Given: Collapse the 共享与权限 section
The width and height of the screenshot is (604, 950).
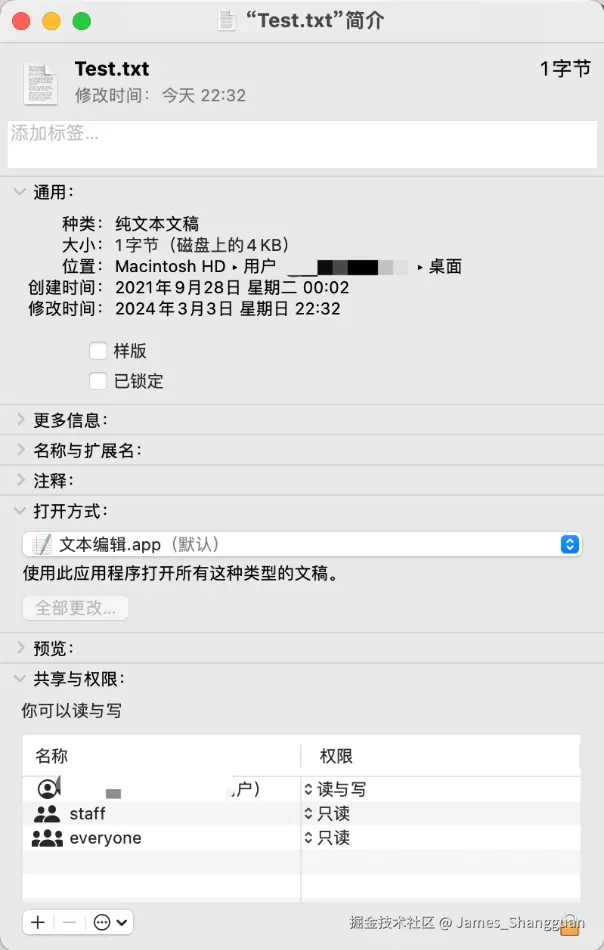Looking at the screenshot, I should (20, 679).
